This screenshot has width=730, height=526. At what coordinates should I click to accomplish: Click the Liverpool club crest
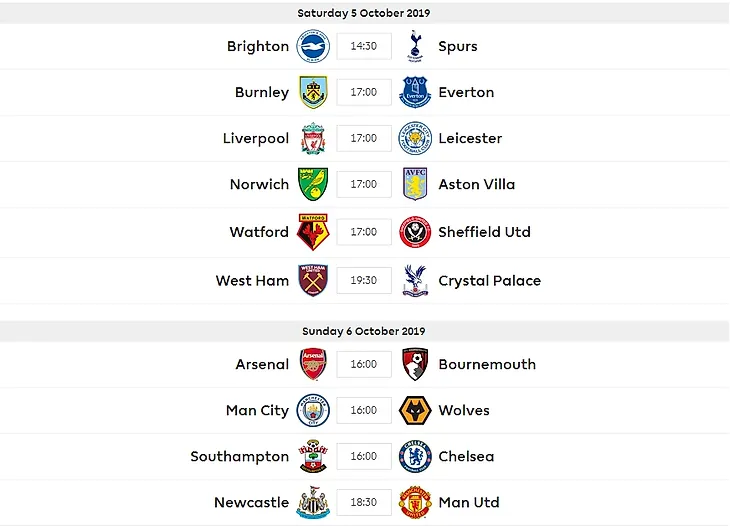point(313,138)
